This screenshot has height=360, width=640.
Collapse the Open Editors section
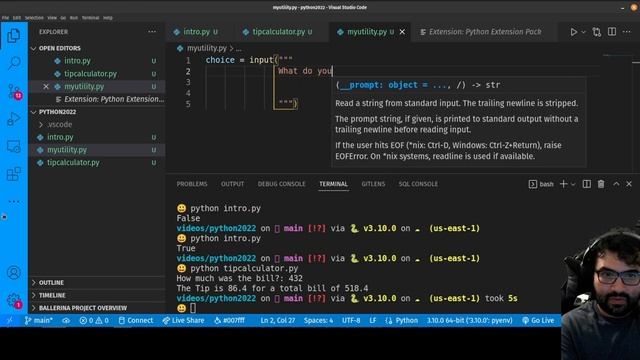click(60, 48)
